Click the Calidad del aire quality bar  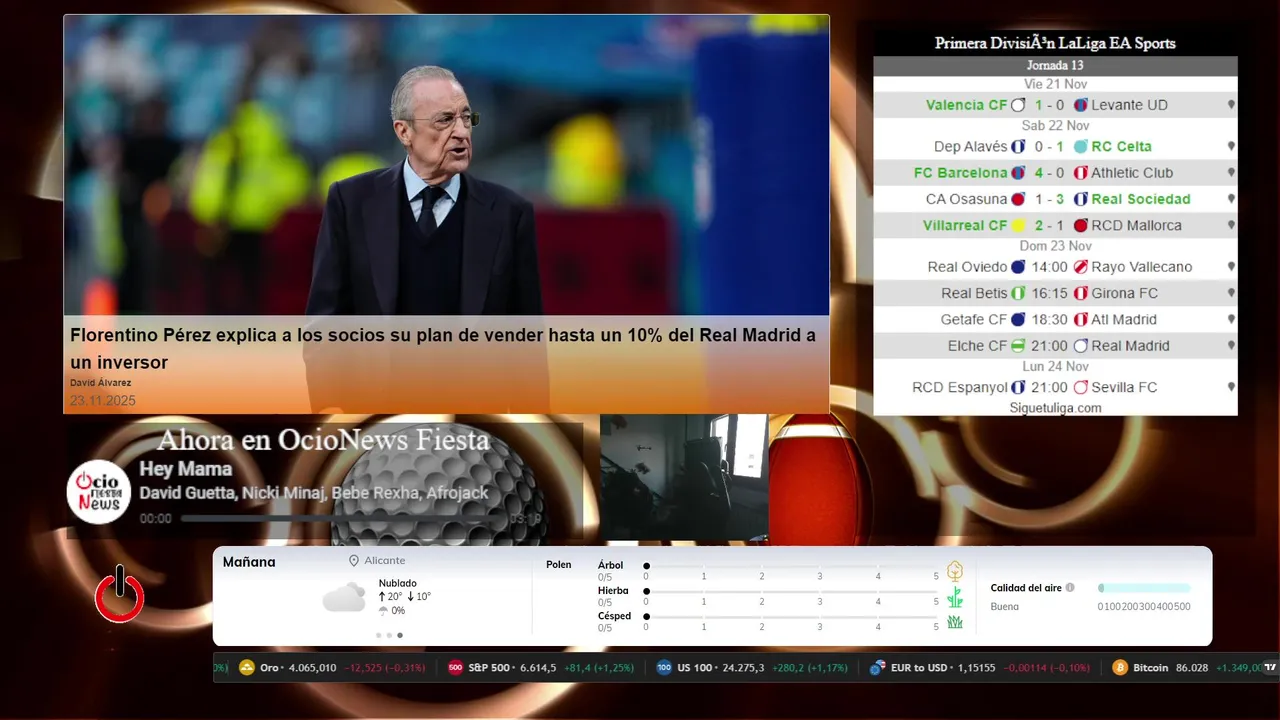click(1144, 588)
